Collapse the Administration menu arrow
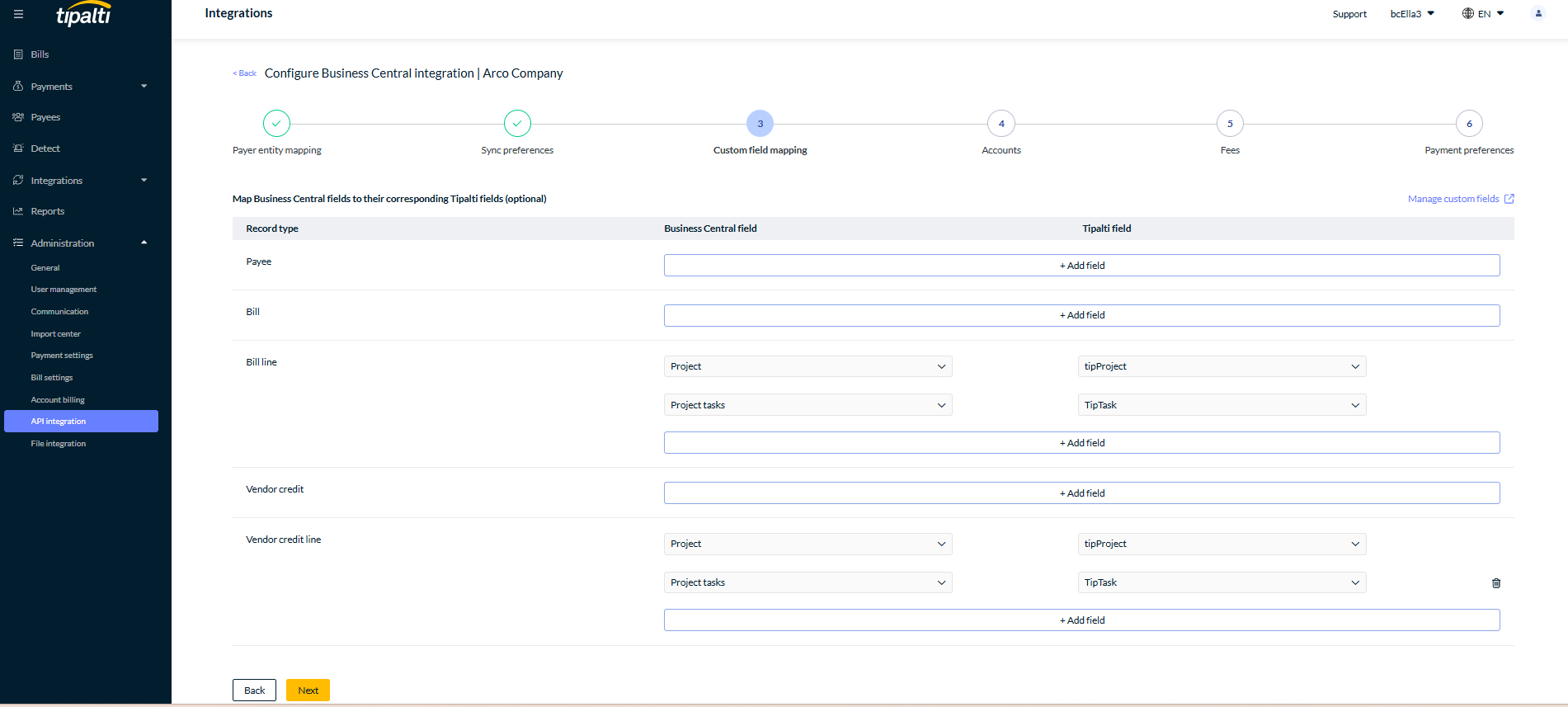Image resolution: width=1568 pixels, height=707 pixels. coord(144,243)
